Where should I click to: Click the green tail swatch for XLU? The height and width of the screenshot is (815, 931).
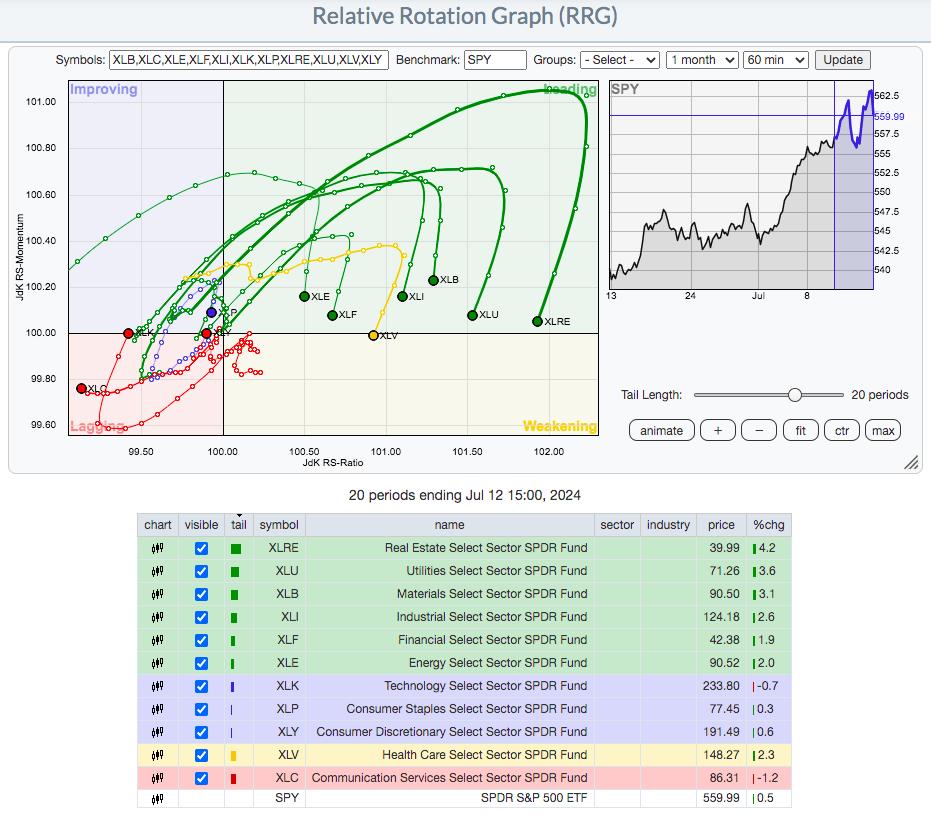[235, 571]
